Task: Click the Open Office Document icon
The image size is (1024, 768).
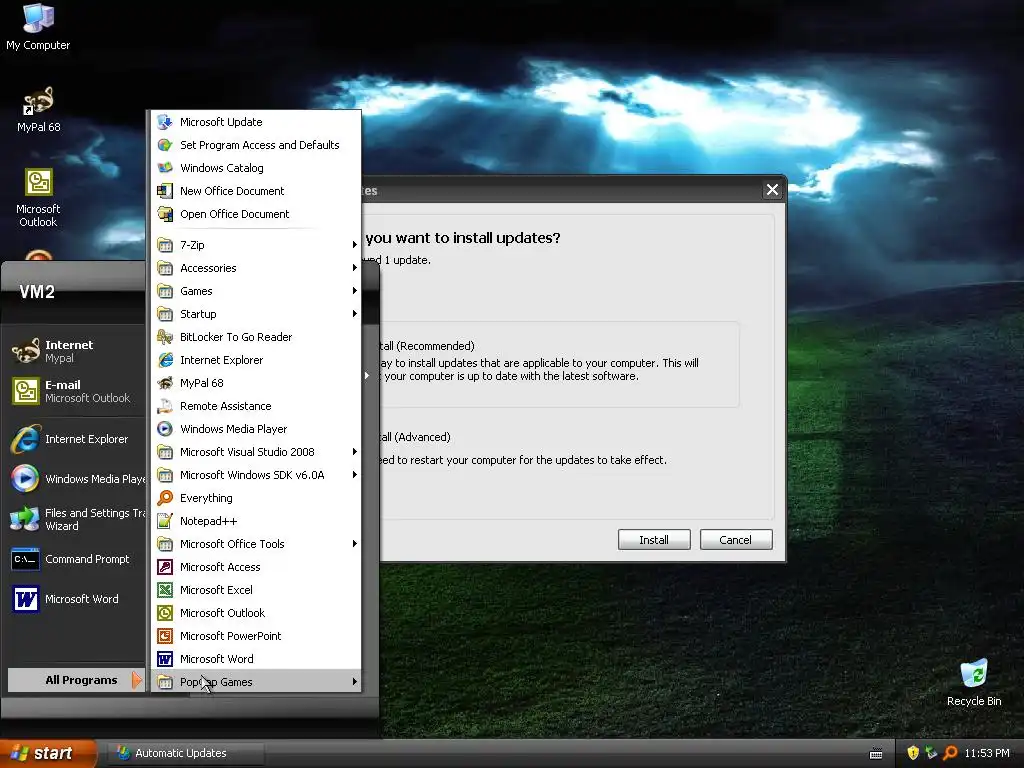Action: point(165,214)
